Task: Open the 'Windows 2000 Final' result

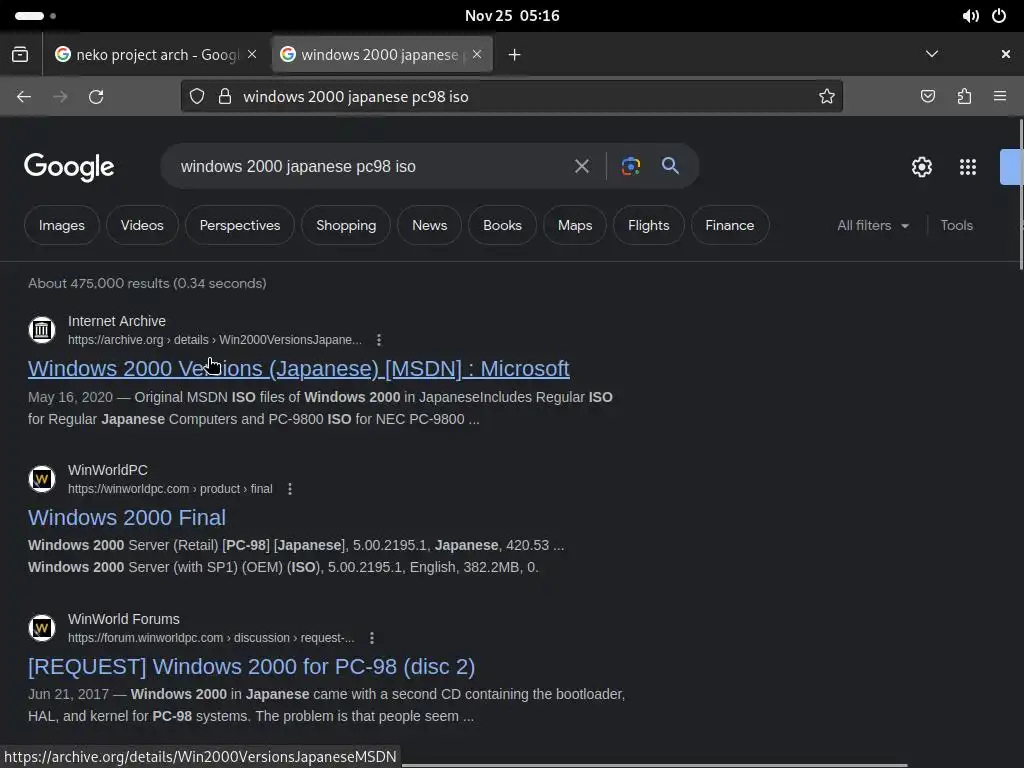Action: [x=127, y=517]
